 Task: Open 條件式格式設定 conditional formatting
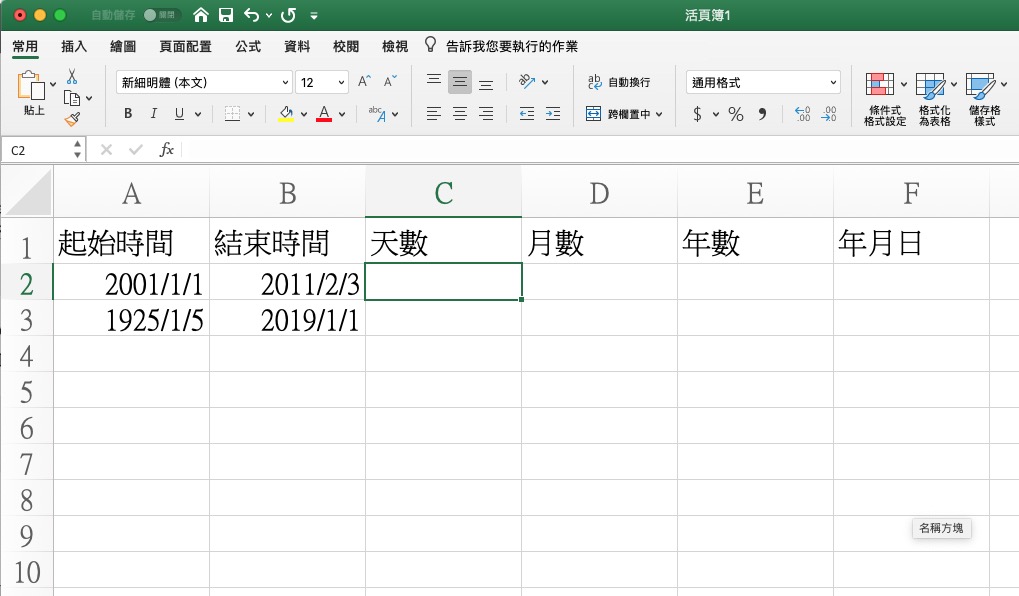[x=885, y=99]
